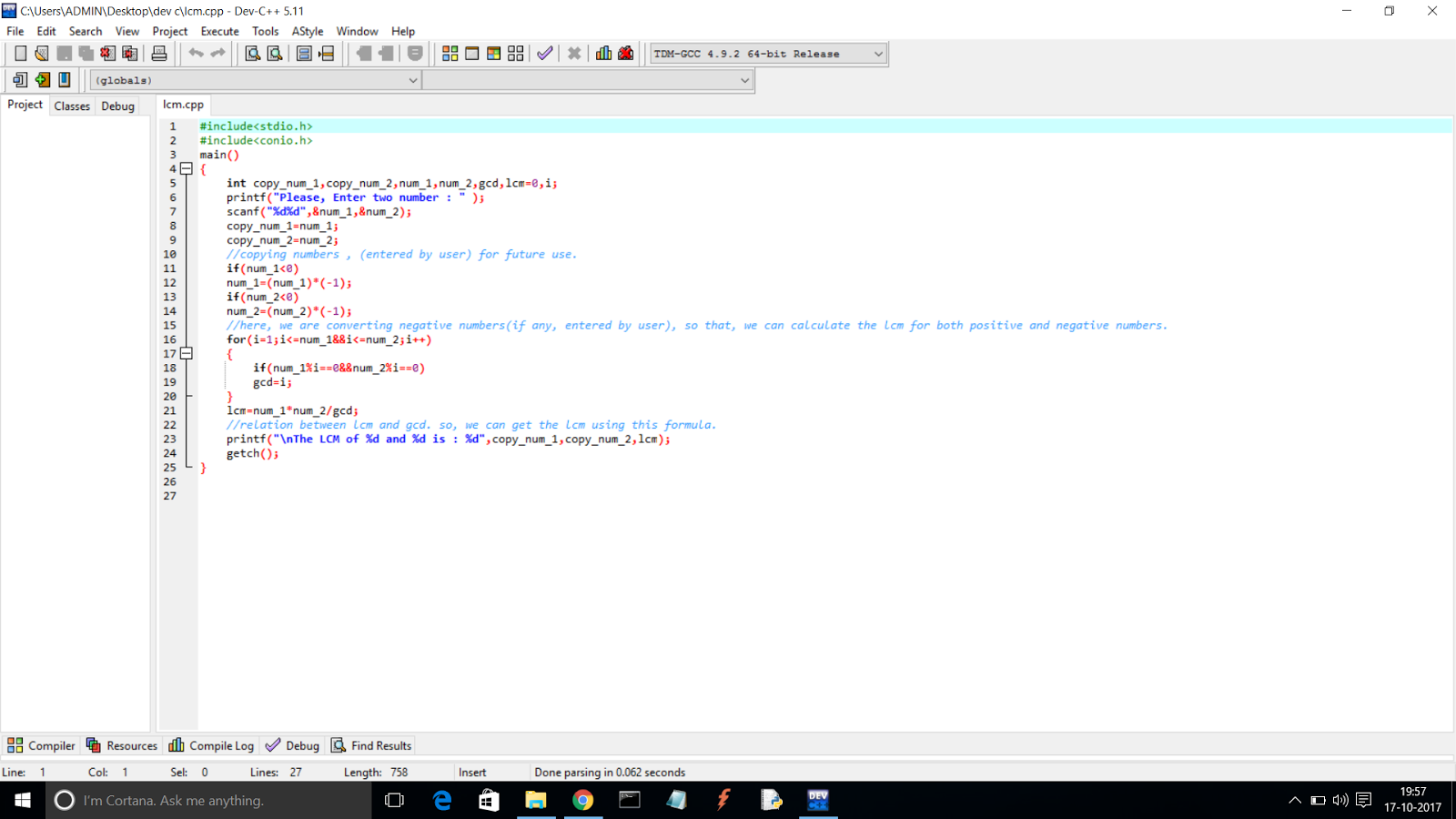The height and width of the screenshot is (819, 1456).
Task: Click the Save All toolbar icon
Action: click(86, 54)
